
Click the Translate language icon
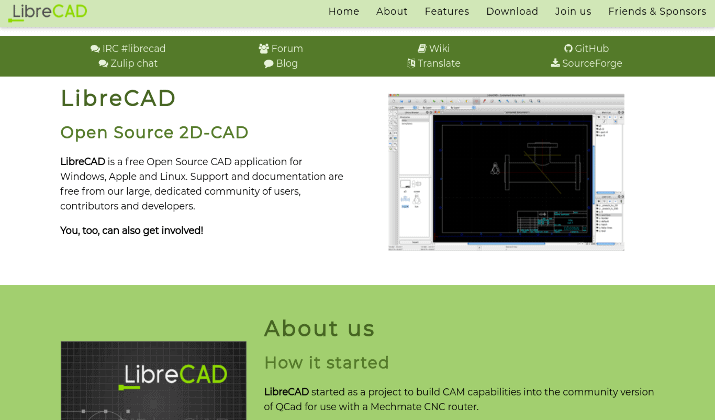coord(411,63)
